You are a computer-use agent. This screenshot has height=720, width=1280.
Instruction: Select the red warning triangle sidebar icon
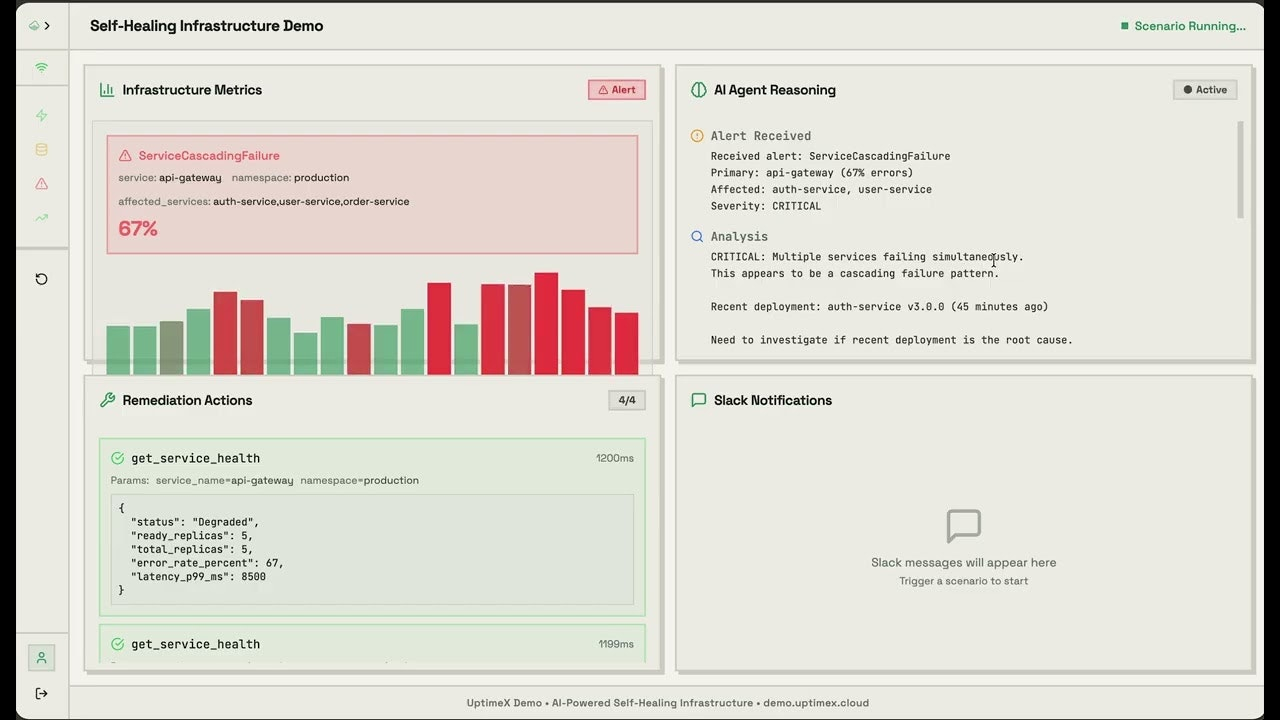[x=41, y=184]
